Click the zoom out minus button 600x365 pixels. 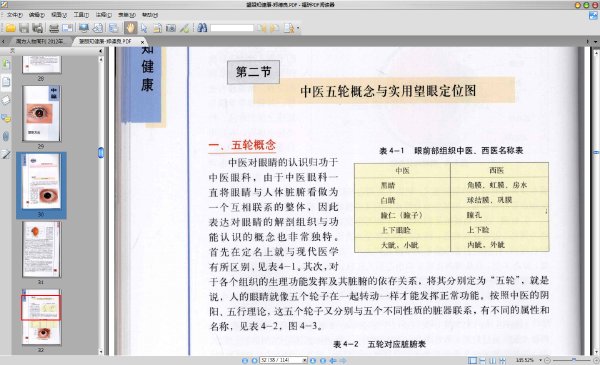tap(548, 360)
